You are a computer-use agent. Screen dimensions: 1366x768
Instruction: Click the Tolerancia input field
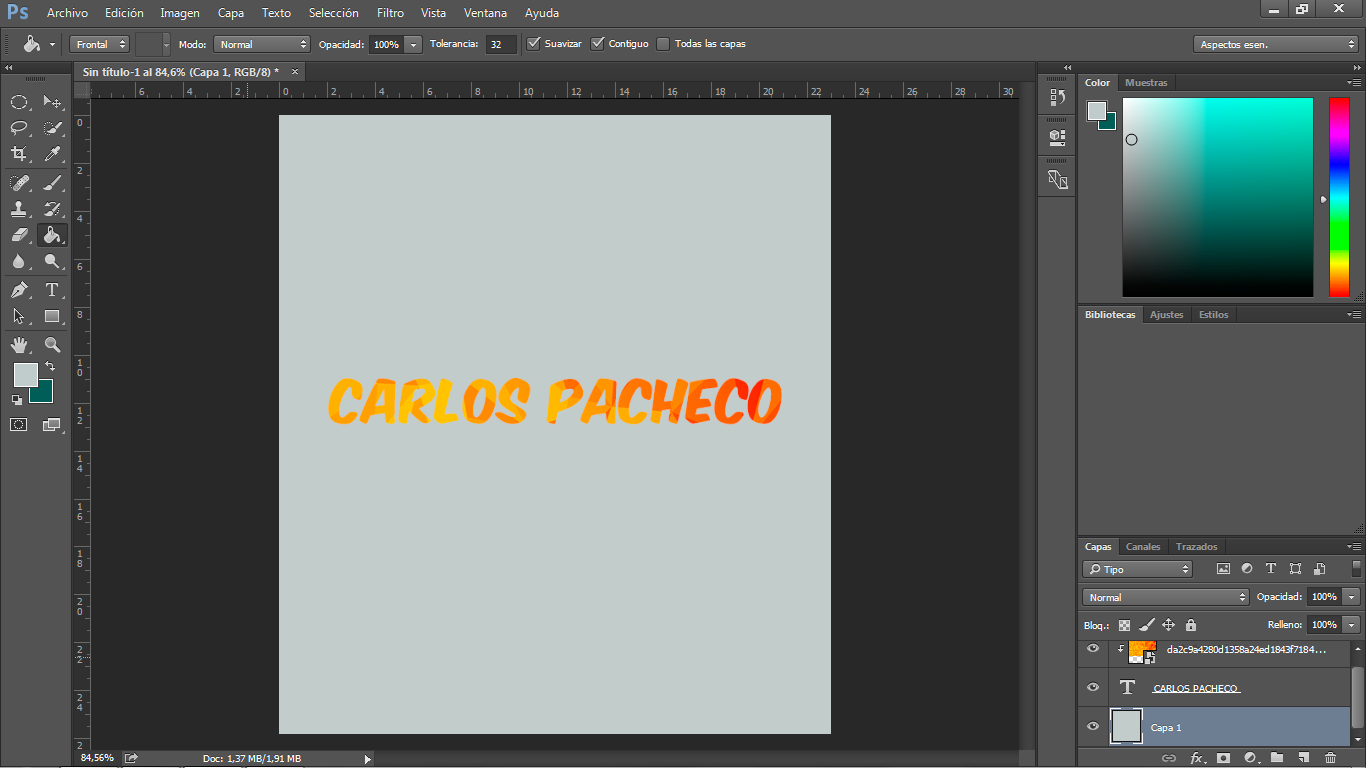click(x=501, y=44)
